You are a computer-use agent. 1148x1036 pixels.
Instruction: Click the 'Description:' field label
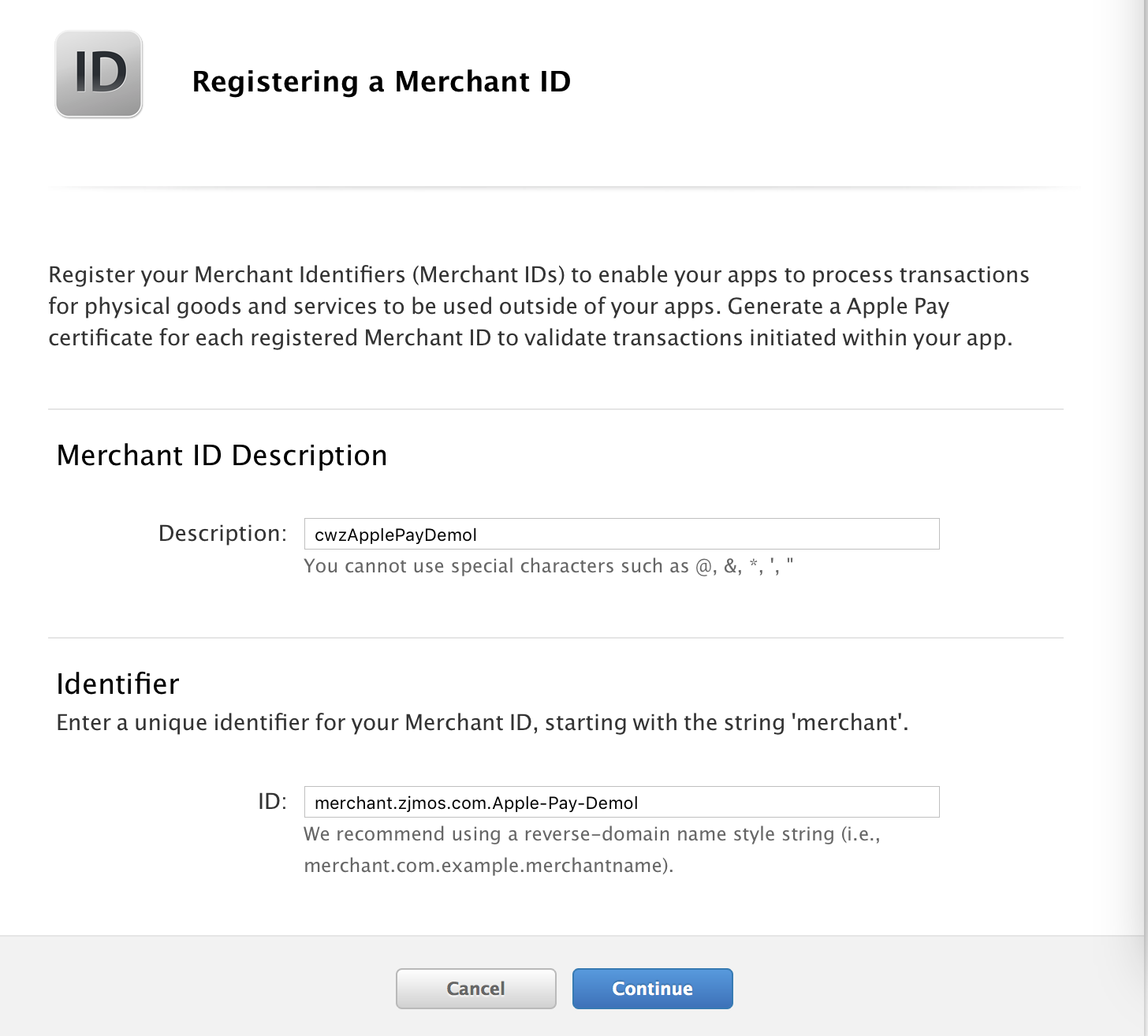click(223, 534)
